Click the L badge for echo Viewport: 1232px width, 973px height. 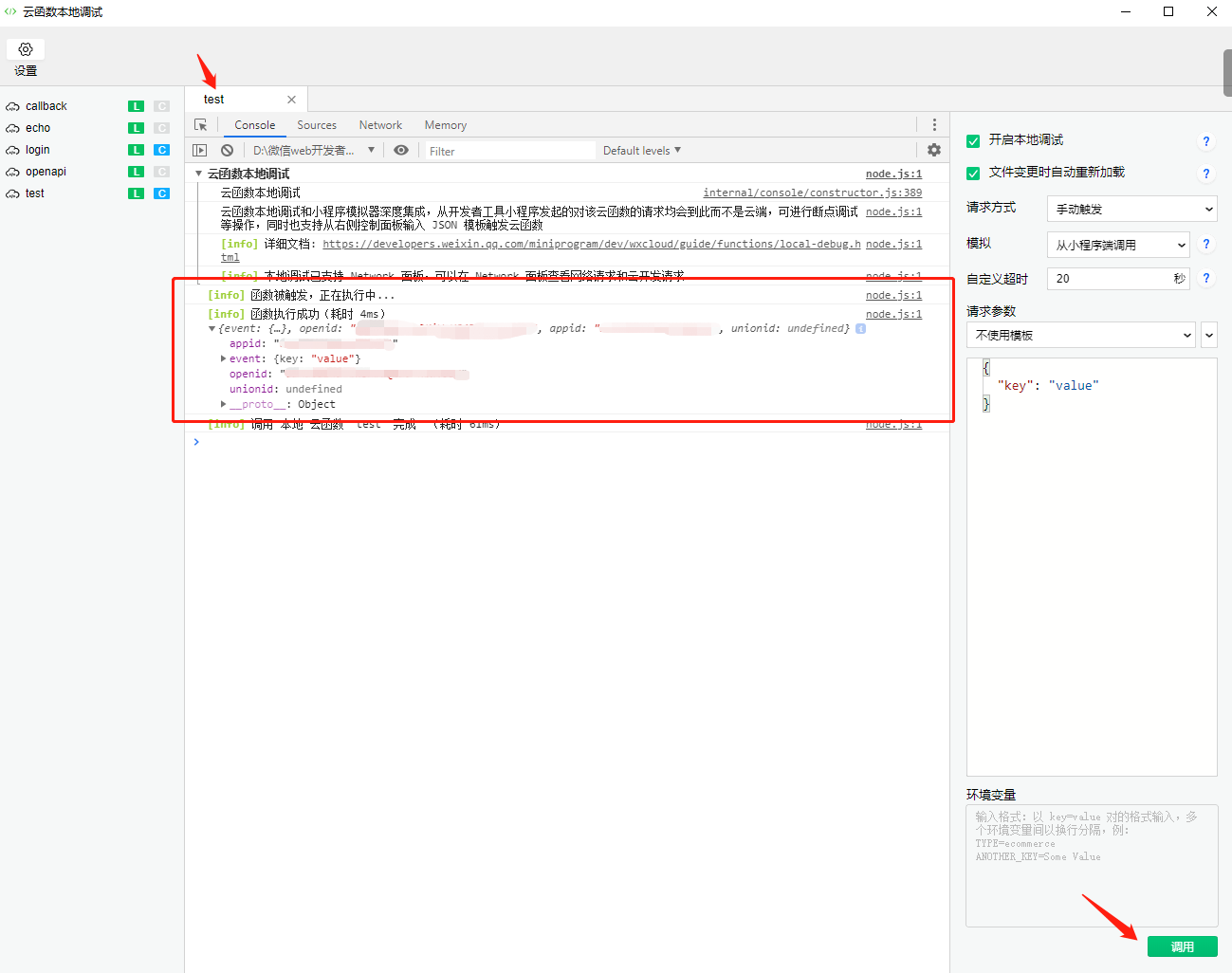[x=137, y=128]
